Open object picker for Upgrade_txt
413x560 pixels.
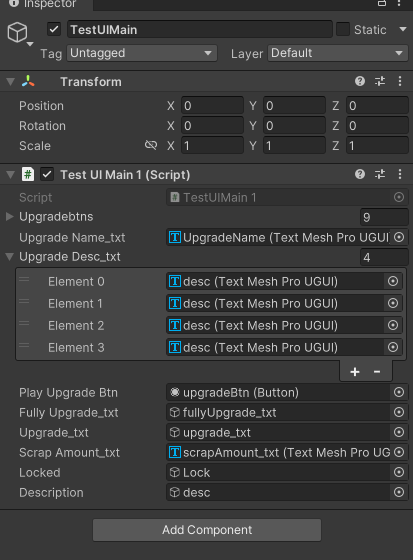click(399, 432)
